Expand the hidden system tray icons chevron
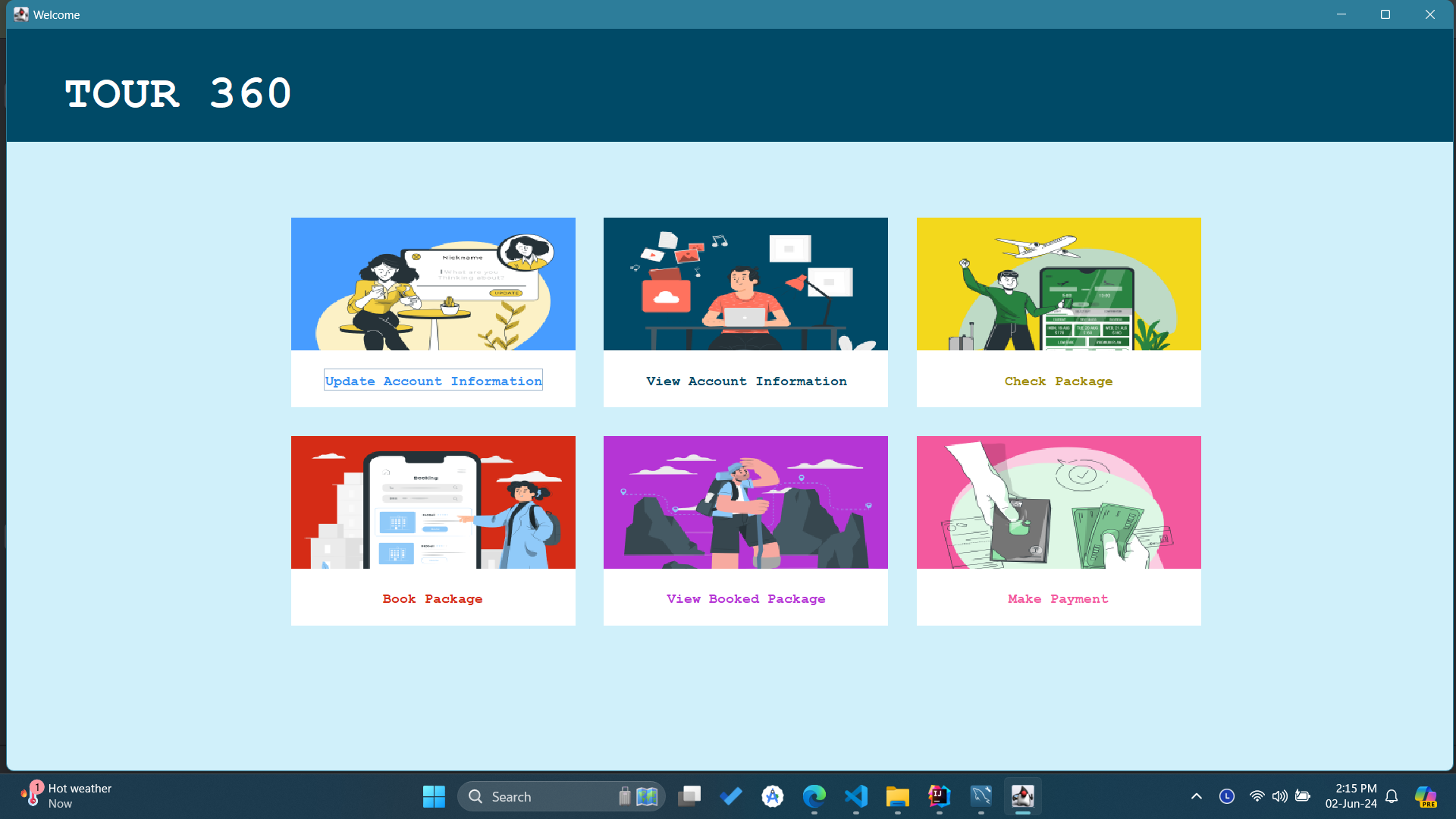 coord(1197,796)
